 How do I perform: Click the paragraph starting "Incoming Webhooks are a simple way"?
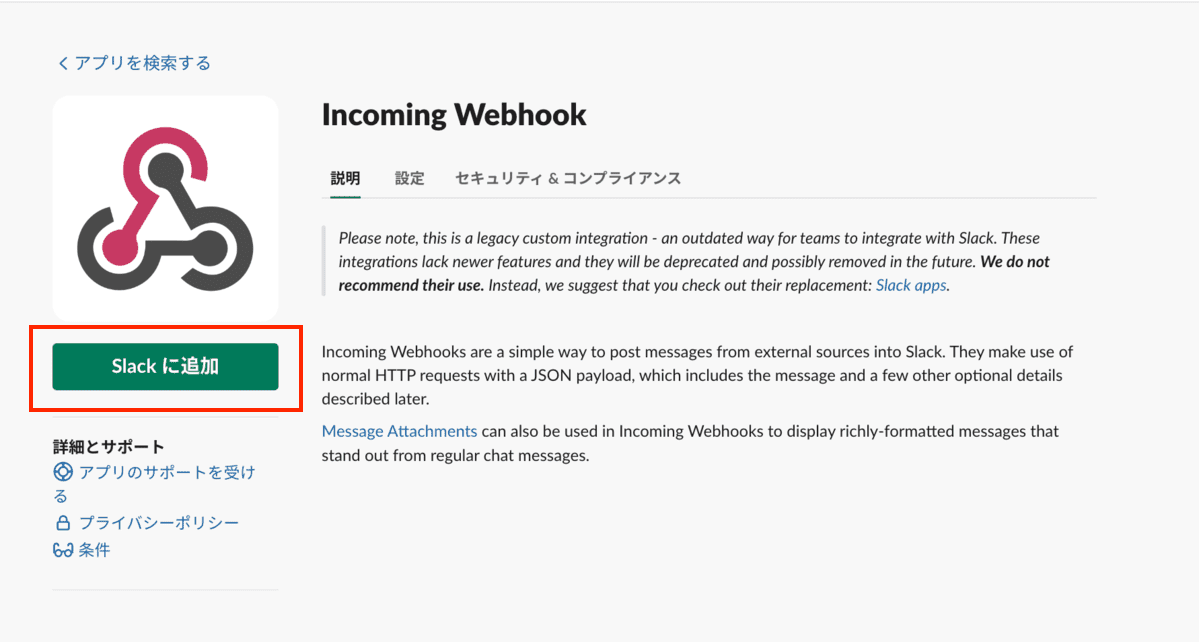point(697,375)
